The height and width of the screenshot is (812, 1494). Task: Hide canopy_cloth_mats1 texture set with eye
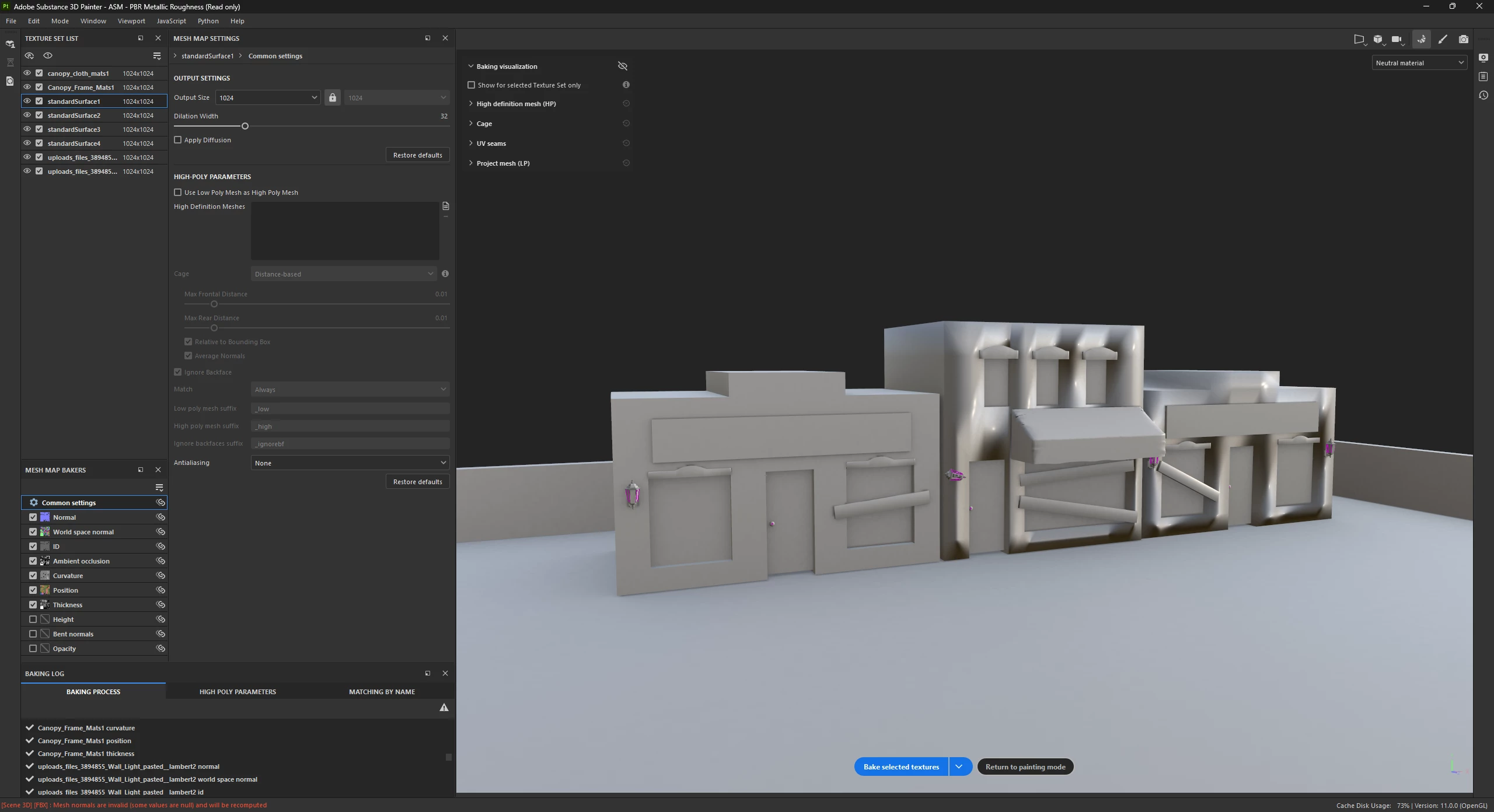27,73
